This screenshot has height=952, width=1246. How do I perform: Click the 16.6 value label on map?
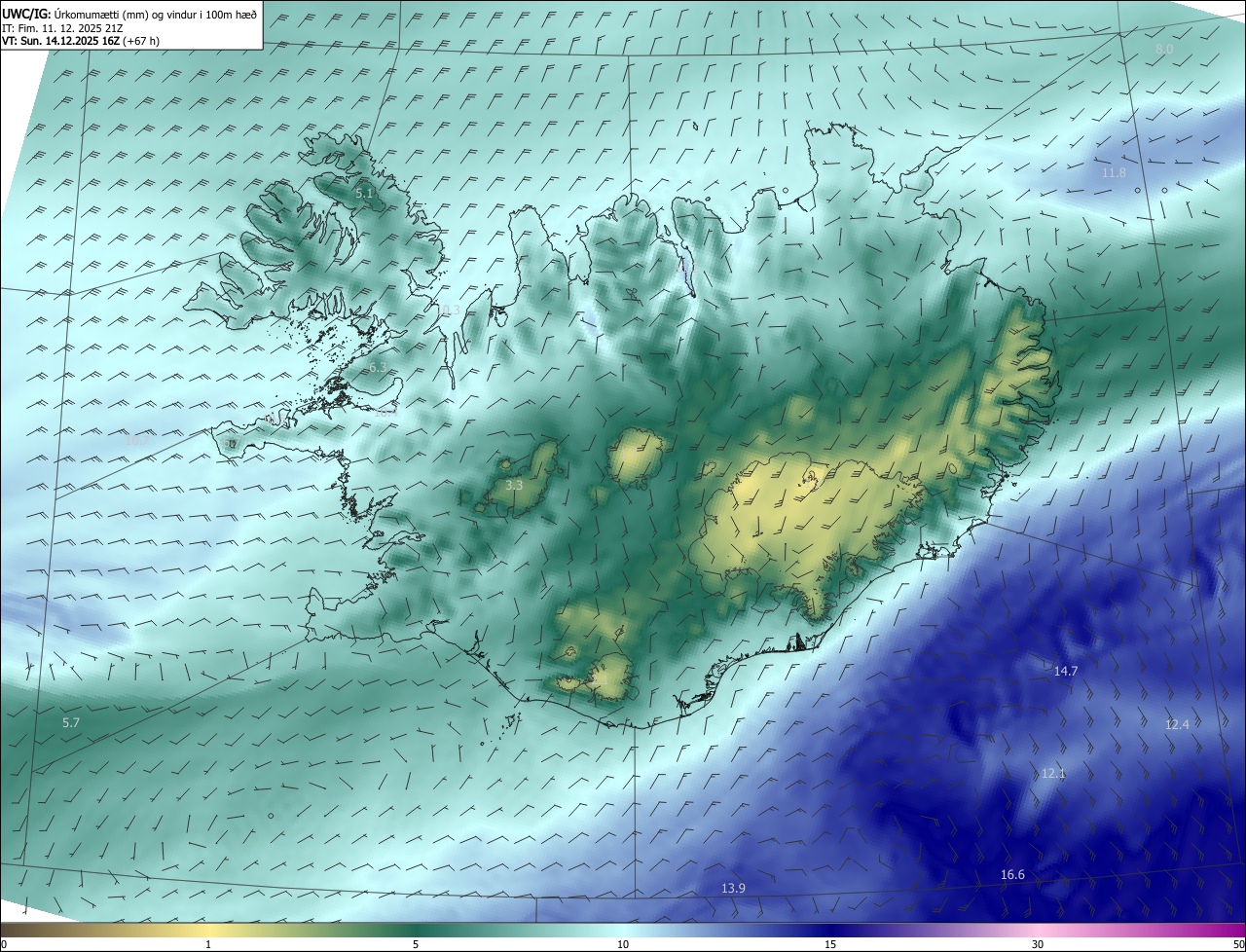point(1012,874)
